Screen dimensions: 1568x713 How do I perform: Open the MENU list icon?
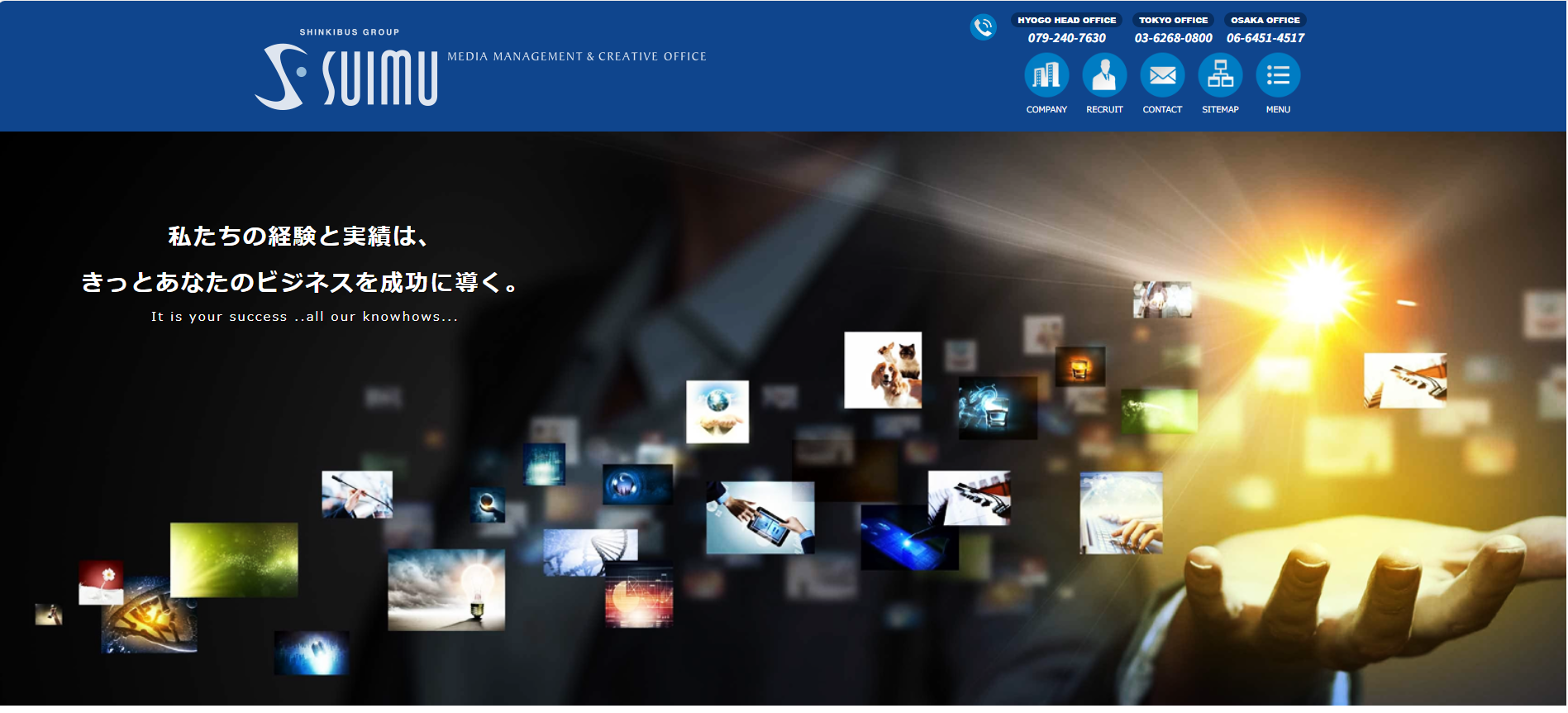1278,75
